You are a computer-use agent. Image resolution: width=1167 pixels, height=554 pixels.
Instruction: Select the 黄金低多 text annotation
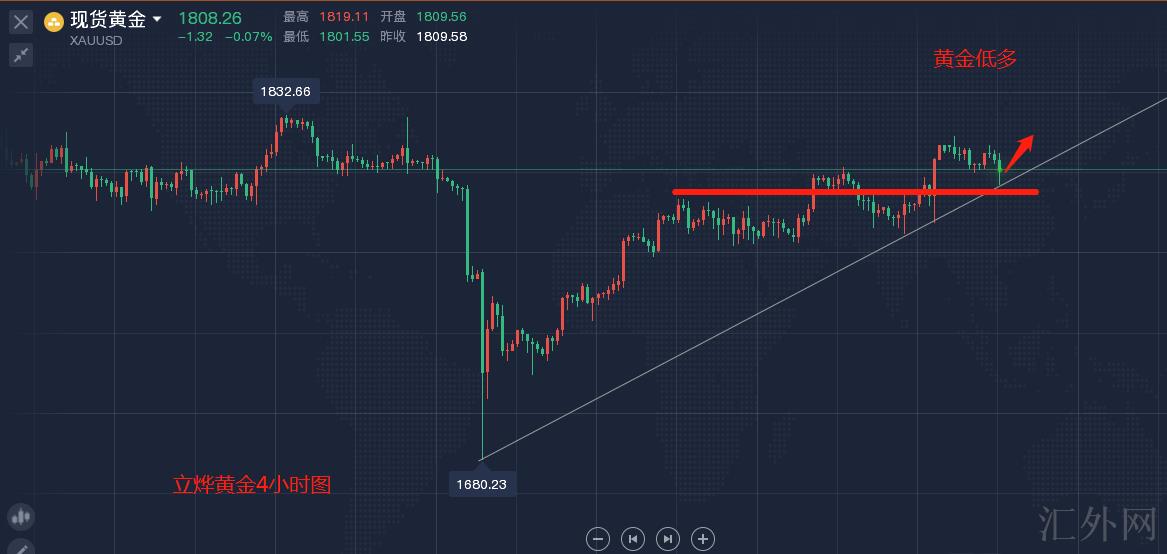pyautogui.click(x=975, y=59)
